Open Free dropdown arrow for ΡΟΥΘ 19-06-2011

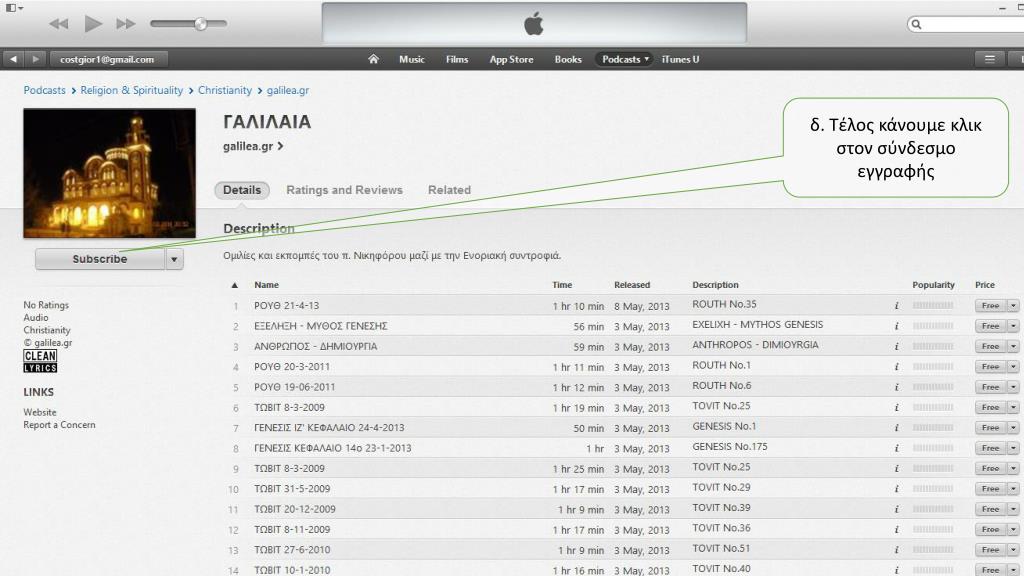click(x=1013, y=387)
